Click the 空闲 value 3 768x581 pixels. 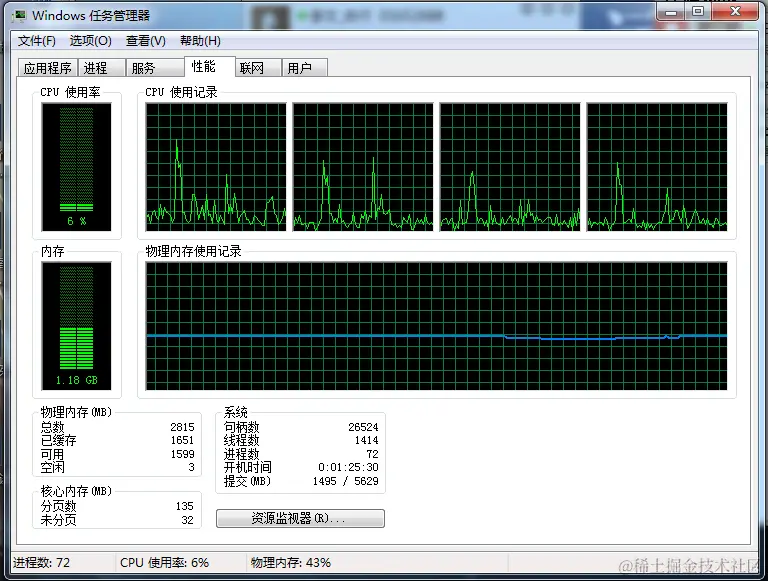point(192,467)
